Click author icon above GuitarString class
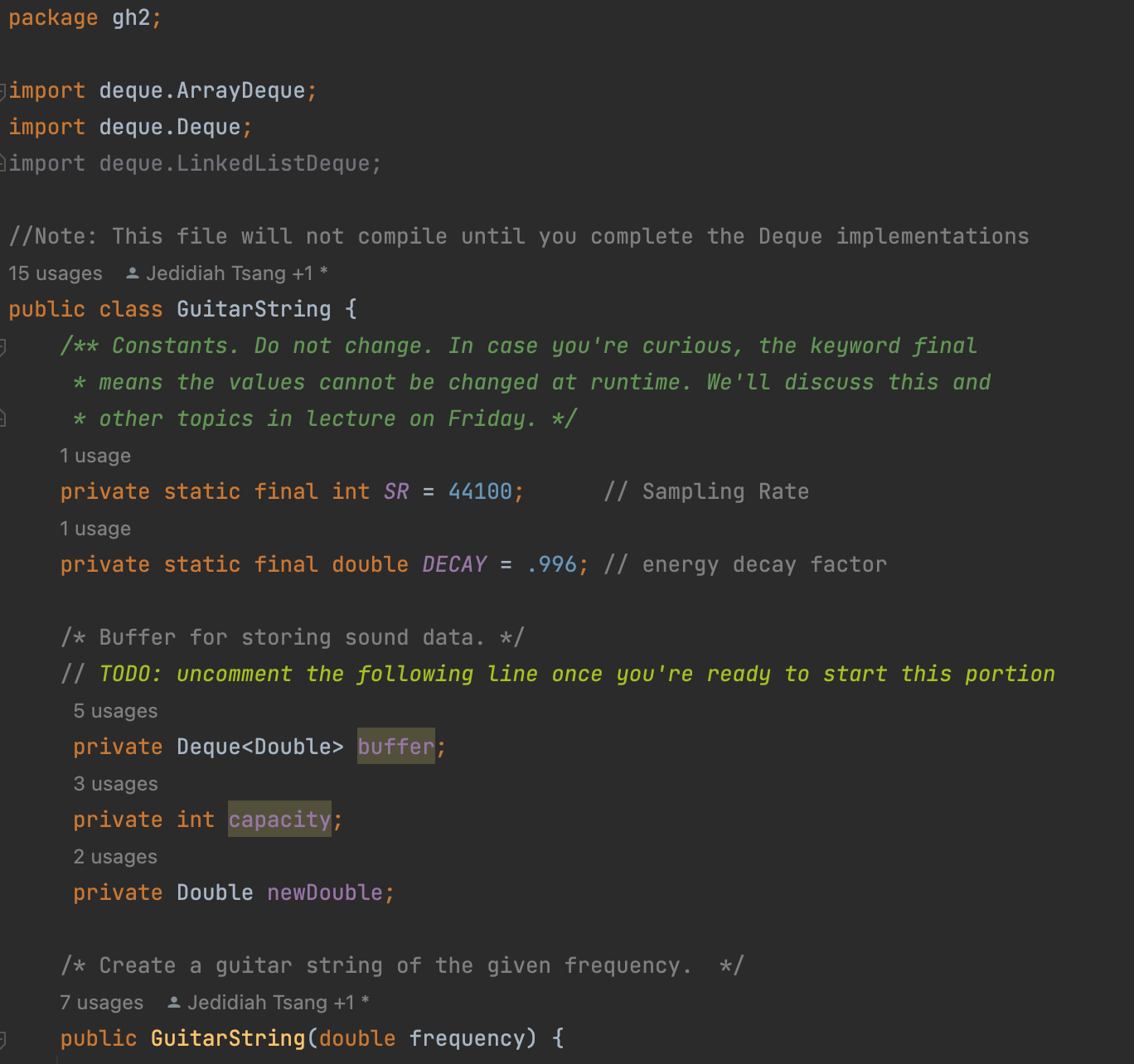This screenshot has height=1064, width=1134. (132, 273)
